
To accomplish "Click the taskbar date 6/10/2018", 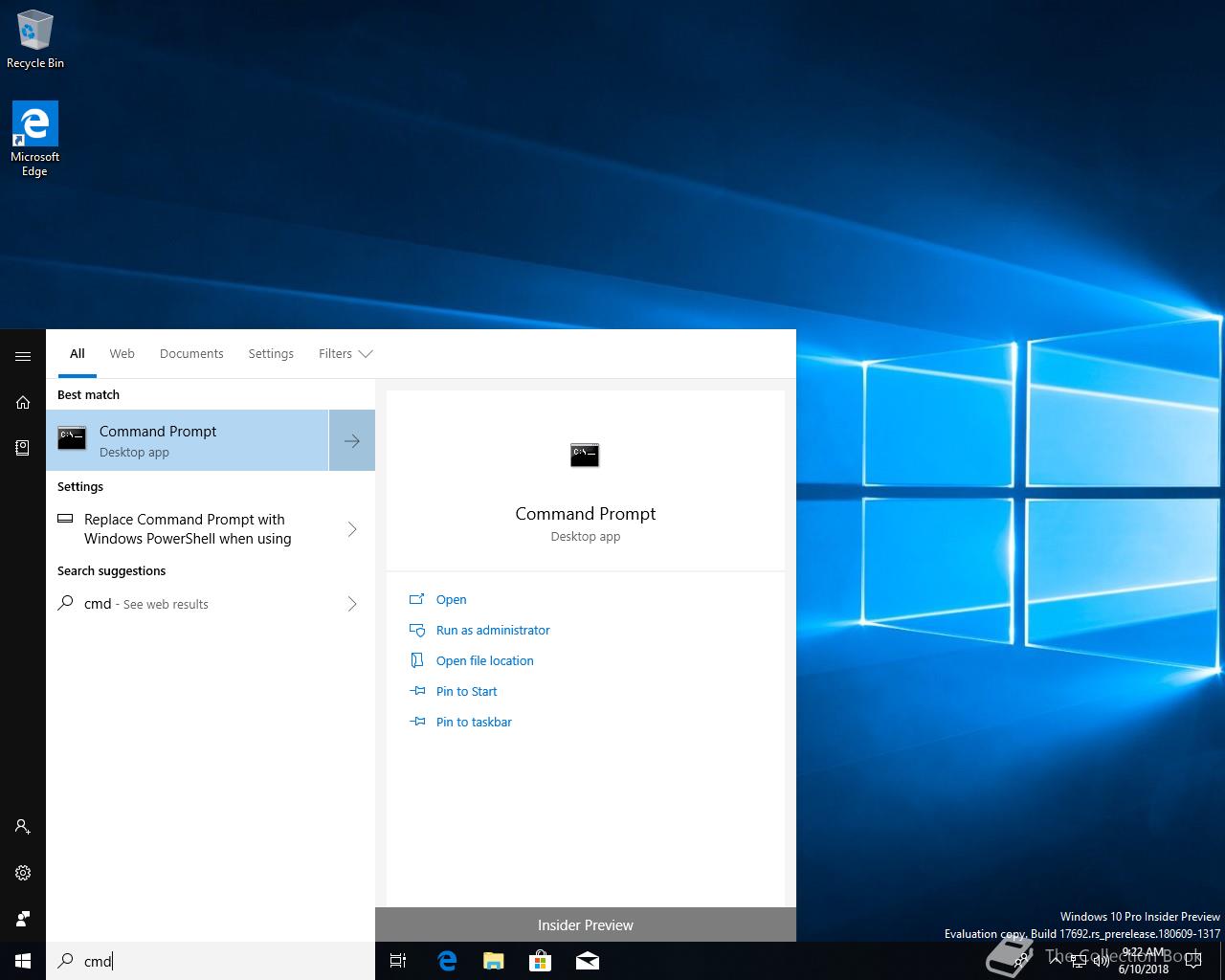I will click(x=1144, y=969).
